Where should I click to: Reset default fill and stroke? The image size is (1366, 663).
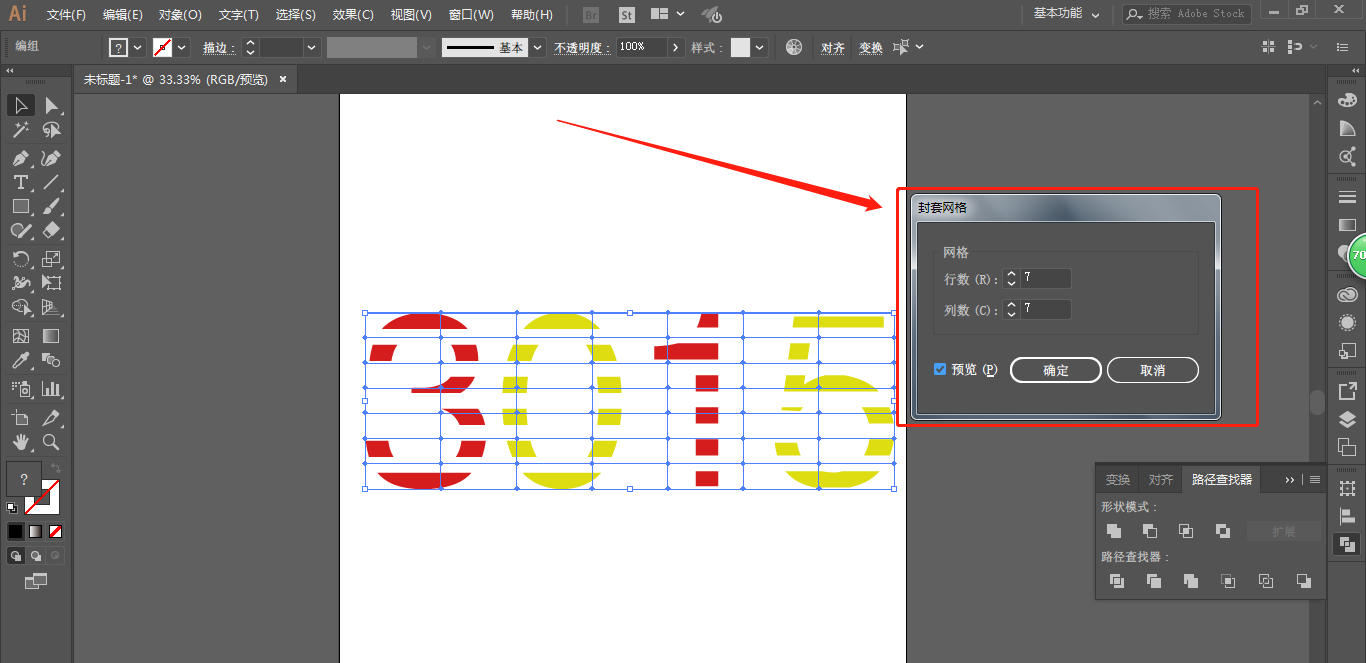pyautogui.click(x=12, y=508)
